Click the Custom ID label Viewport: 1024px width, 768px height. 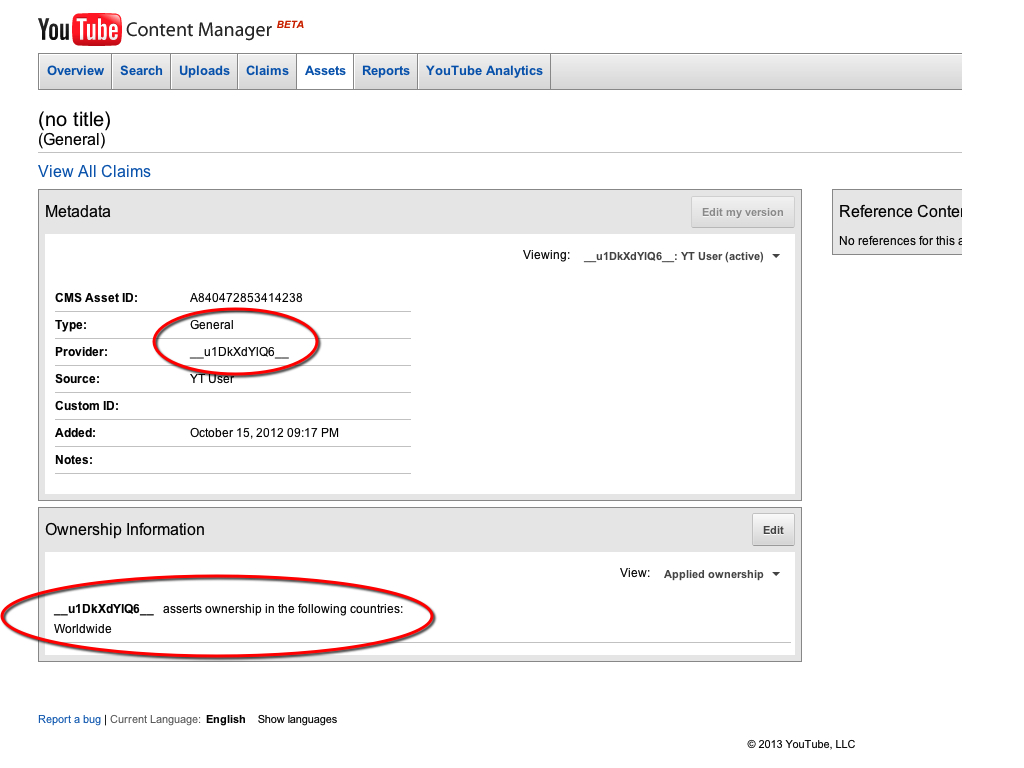click(x=87, y=406)
